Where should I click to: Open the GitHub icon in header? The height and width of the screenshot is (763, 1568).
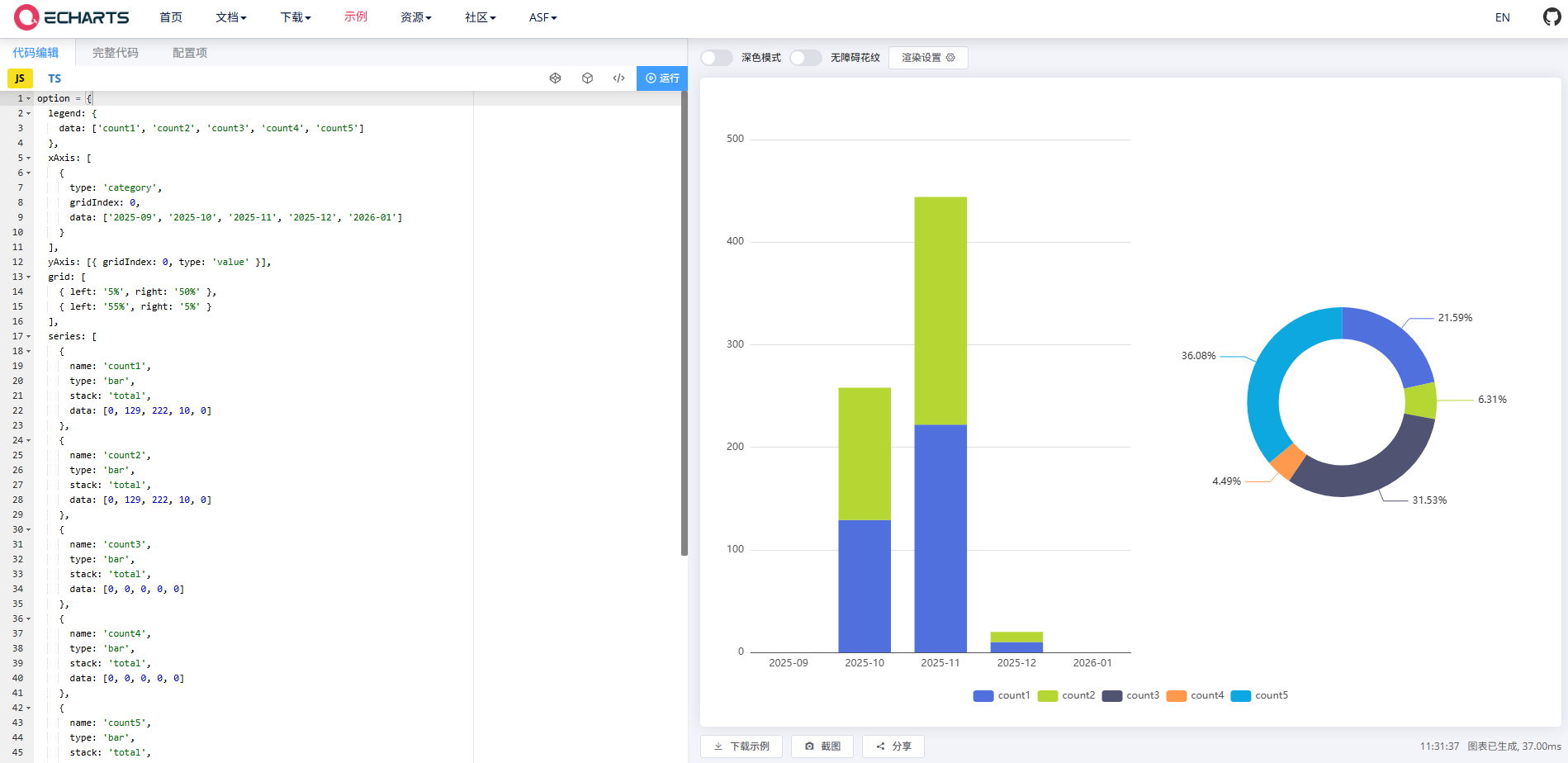tap(1551, 17)
